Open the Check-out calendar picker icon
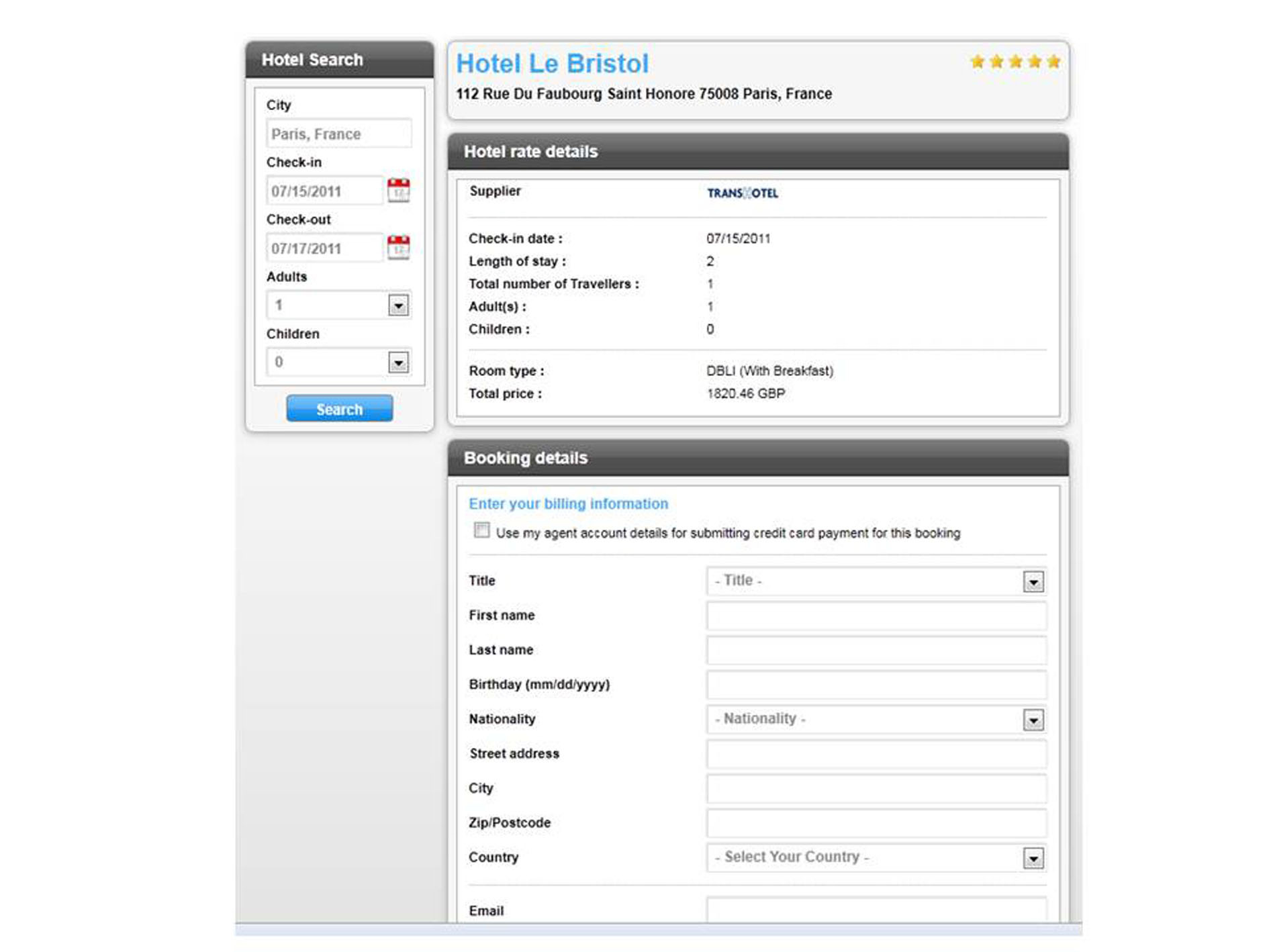This screenshot has width=1269, height=952. point(398,248)
